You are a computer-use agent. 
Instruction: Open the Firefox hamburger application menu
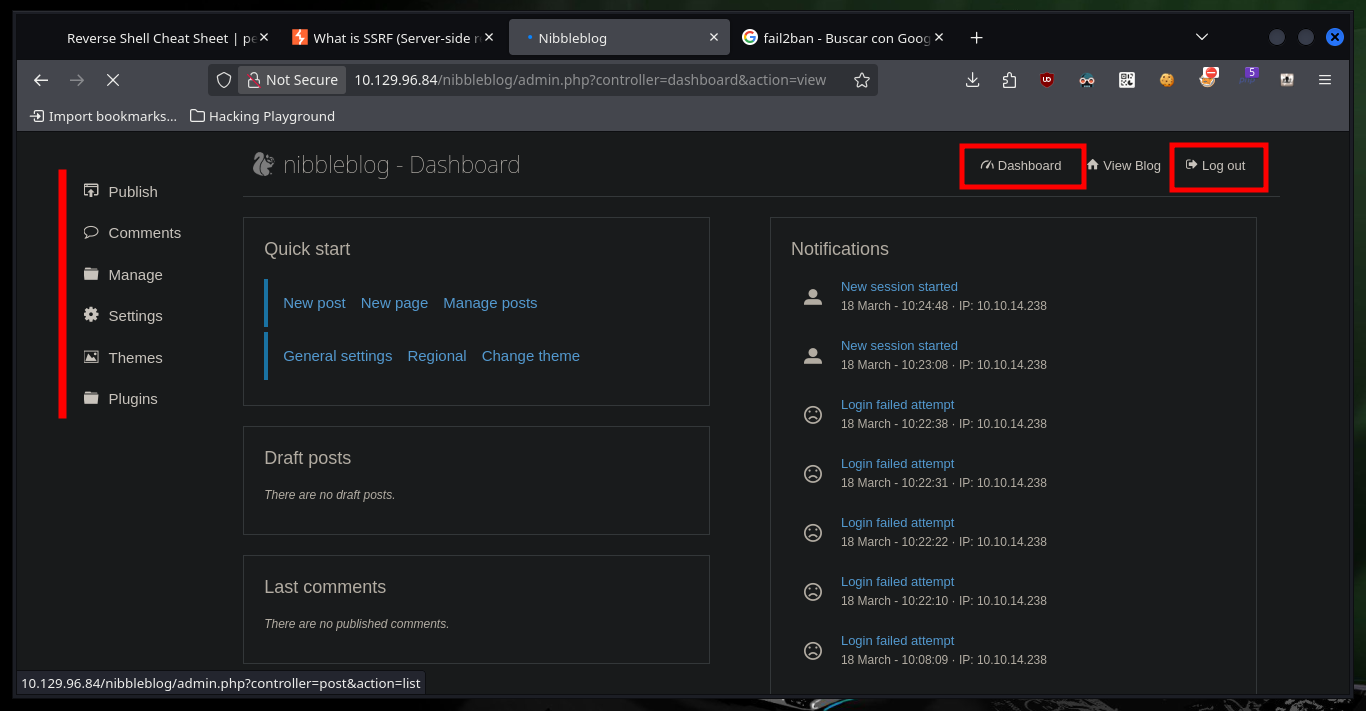(x=1325, y=80)
